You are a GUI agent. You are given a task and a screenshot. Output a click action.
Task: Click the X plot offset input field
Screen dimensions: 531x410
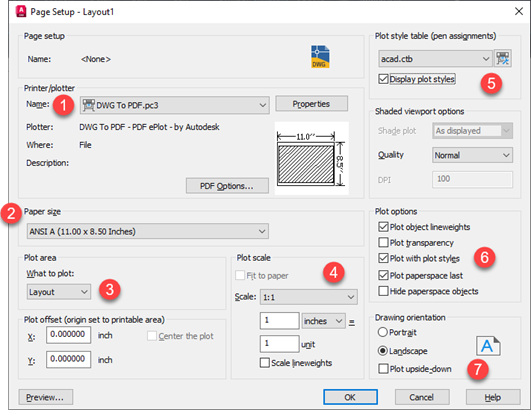coord(69,335)
